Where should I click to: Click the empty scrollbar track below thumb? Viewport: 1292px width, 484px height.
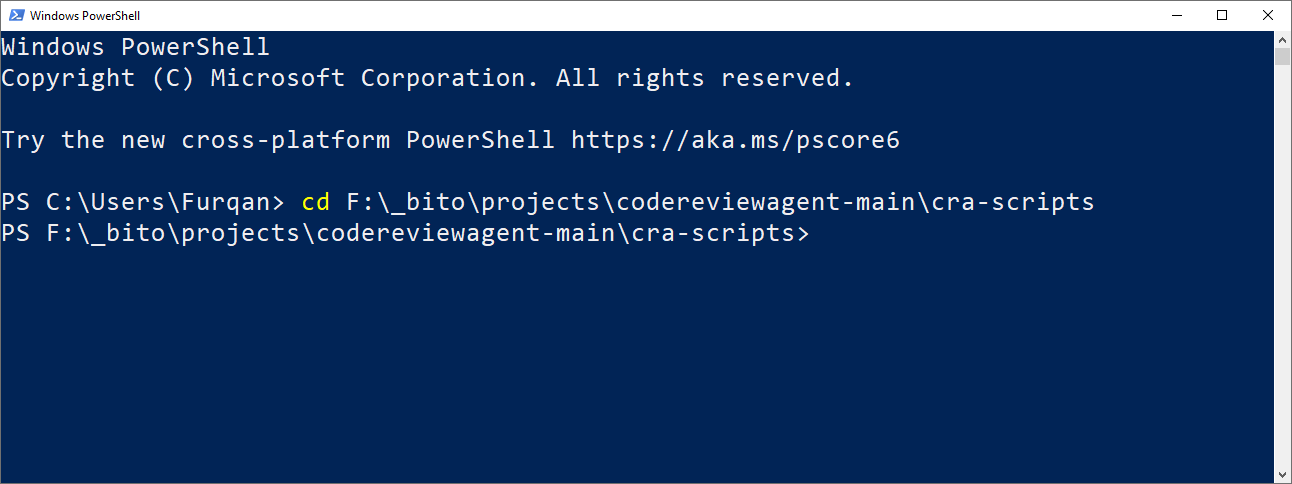click(x=1282, y=266)
